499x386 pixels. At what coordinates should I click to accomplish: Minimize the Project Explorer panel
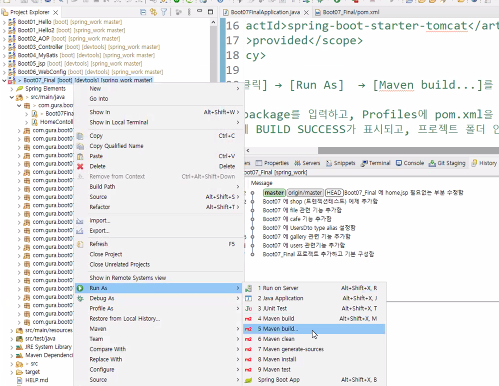tap(200, 11)
